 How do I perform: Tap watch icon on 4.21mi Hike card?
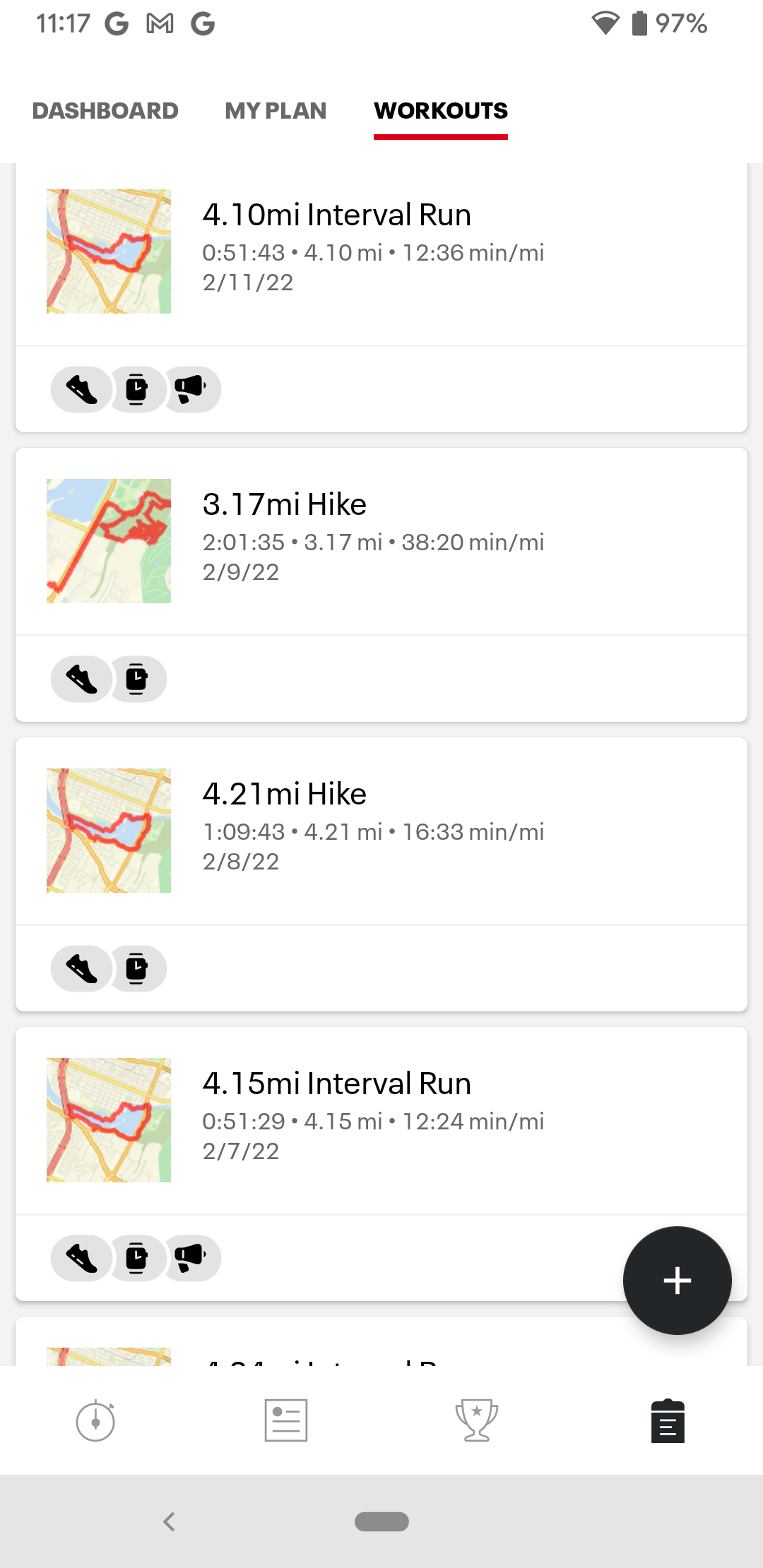[x=137, y=968]
